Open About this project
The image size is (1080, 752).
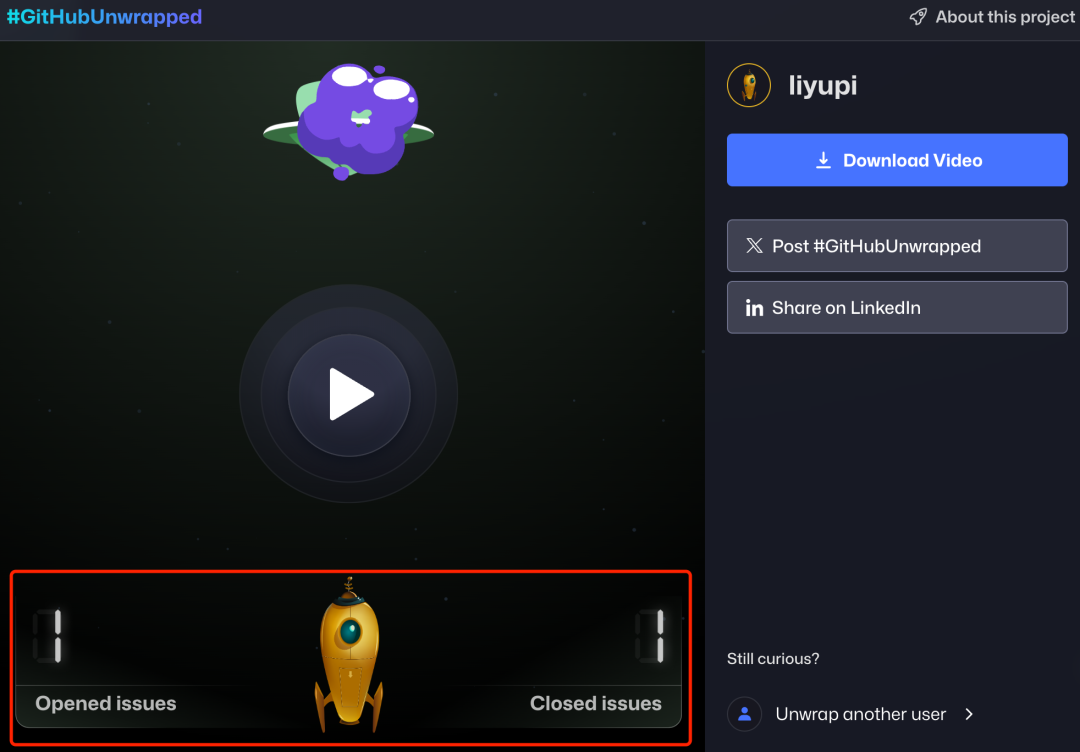(992, 17)
